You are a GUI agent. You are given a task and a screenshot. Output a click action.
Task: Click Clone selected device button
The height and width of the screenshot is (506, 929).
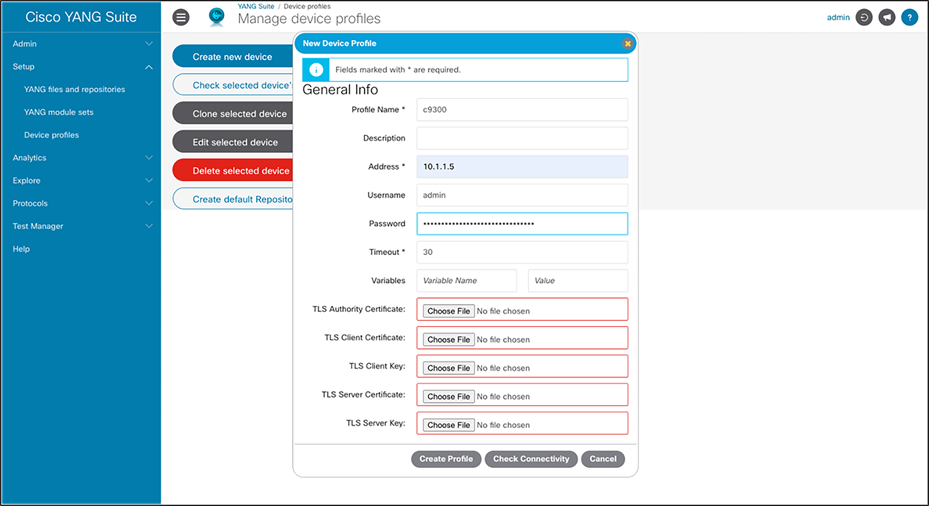tap(233, 114)
